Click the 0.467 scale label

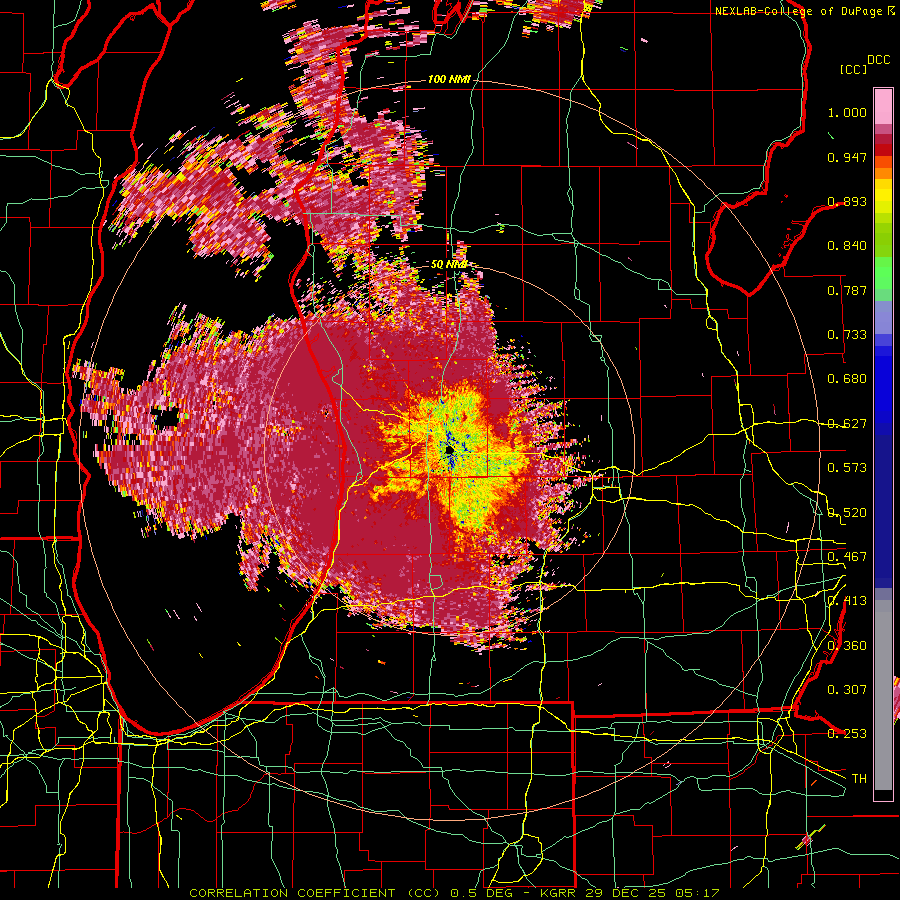click(x=847, y=557)
